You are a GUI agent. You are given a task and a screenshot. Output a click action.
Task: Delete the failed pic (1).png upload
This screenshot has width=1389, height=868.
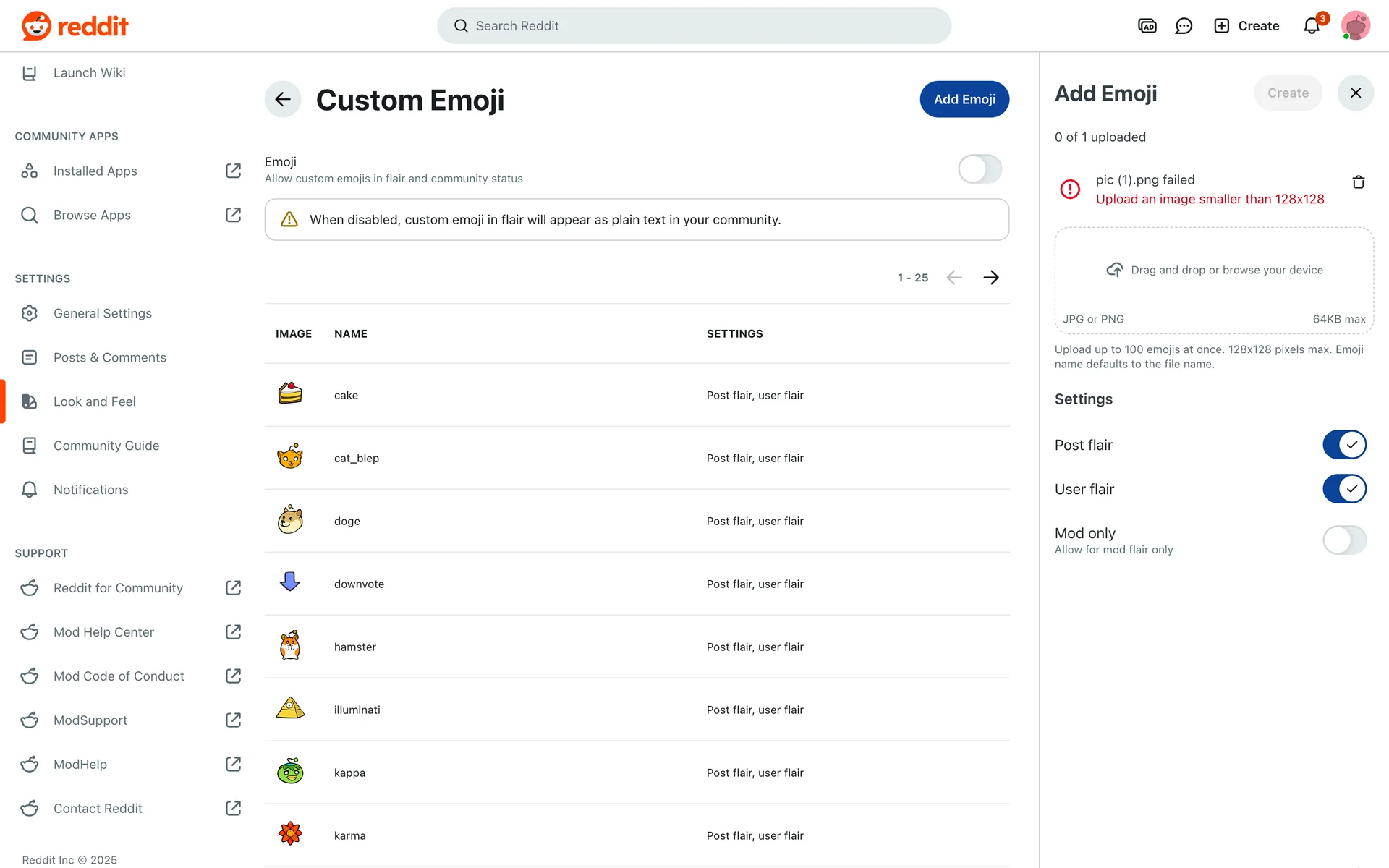[x=1358, y=182]
